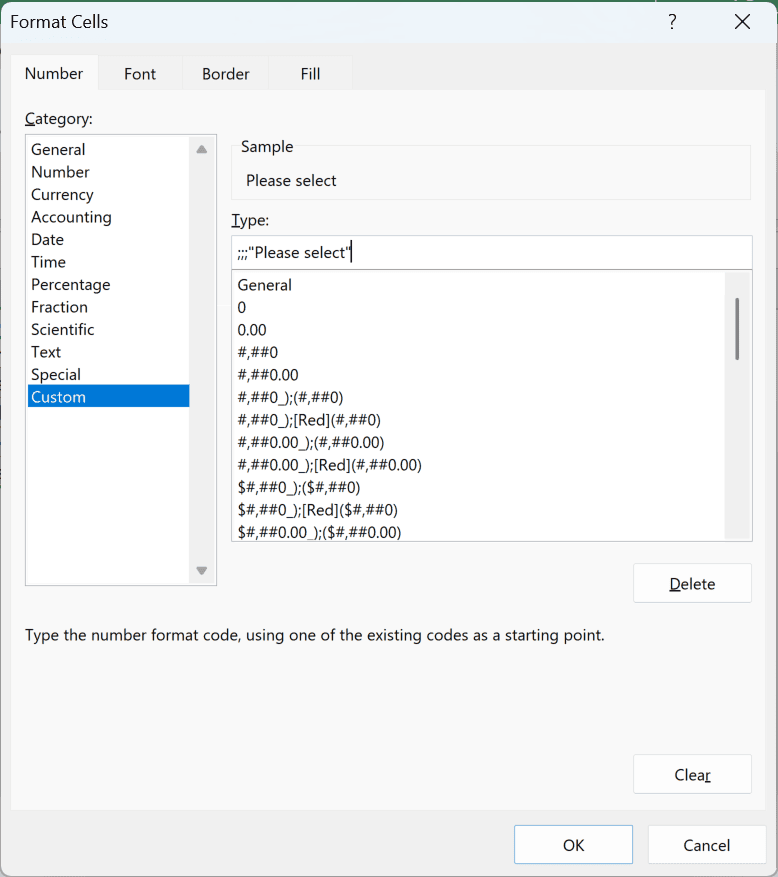Switch to the Number tab
This screenshot has height=877, width=778.
(x=54, y=73)
